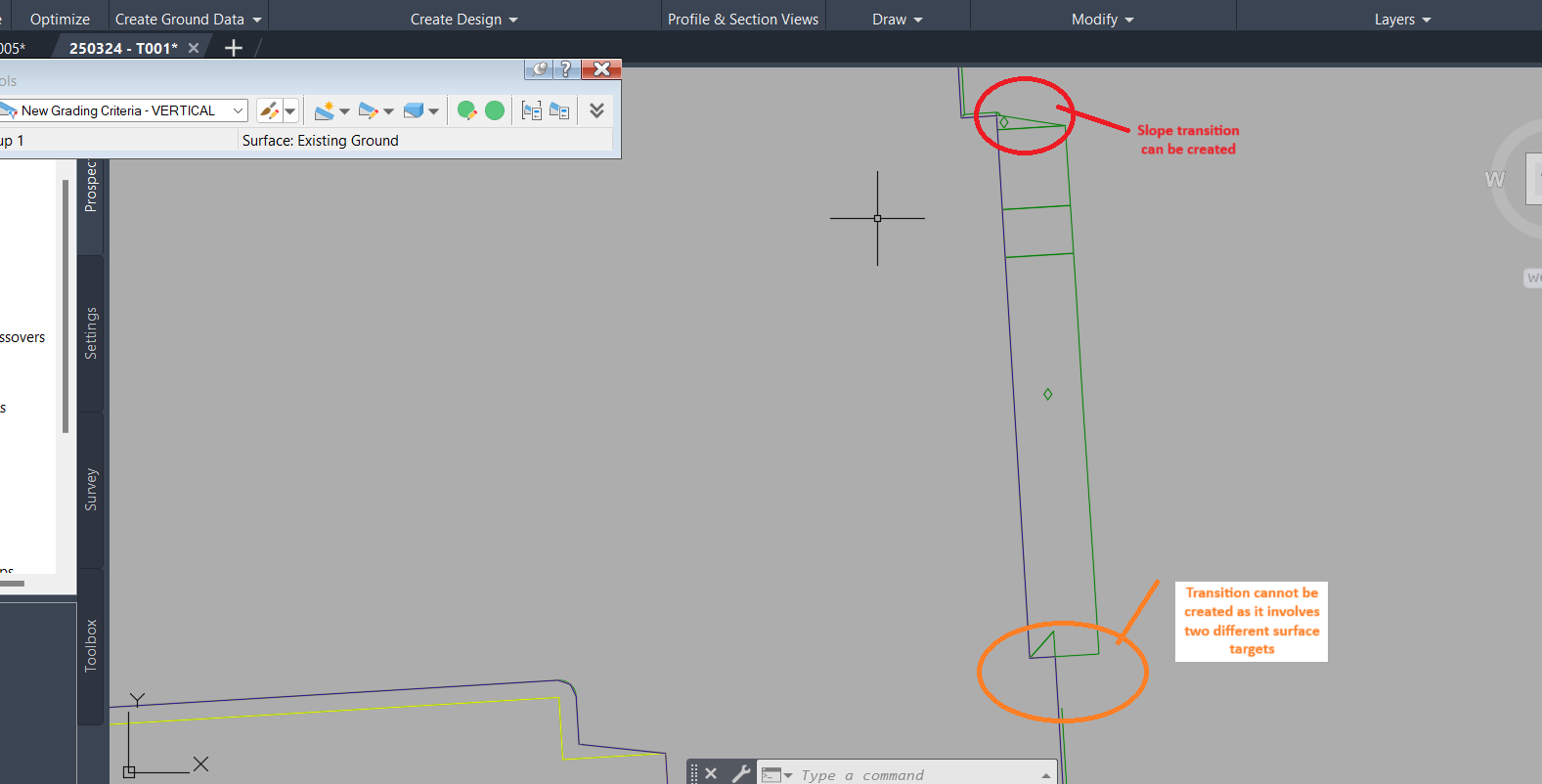Switch to the Survey toolspace tab
Image resolution: width=1542 pixels, height=784 pixels.
point(91,490)
